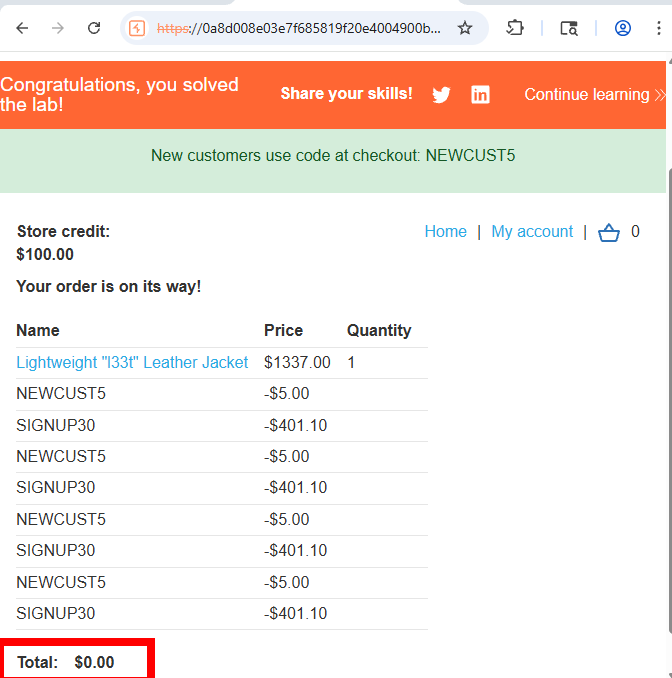Viewport: 672px width, 678px height.
Task: Click the 'Congratulations, you solved the lab!' text
Action: [119, 94]
